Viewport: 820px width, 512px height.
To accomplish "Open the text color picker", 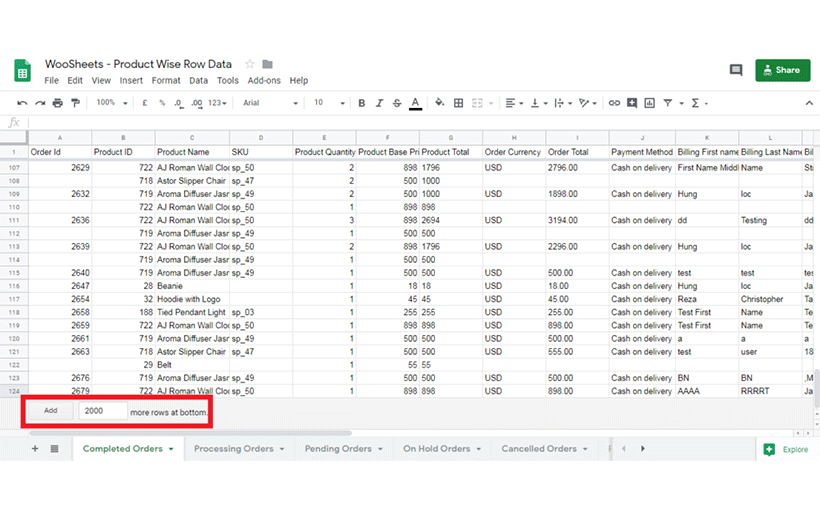I will click(x=415, y=103).
